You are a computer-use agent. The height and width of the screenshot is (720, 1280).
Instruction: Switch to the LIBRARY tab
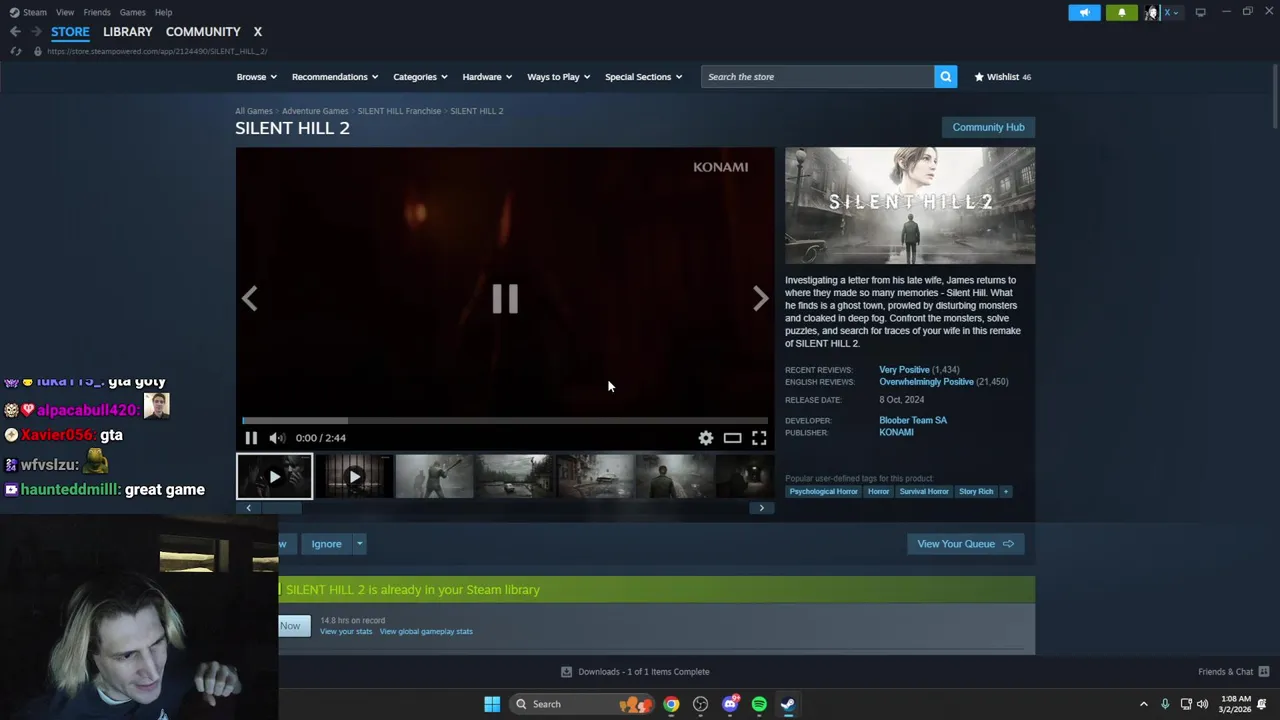click(x=128, y=32)
